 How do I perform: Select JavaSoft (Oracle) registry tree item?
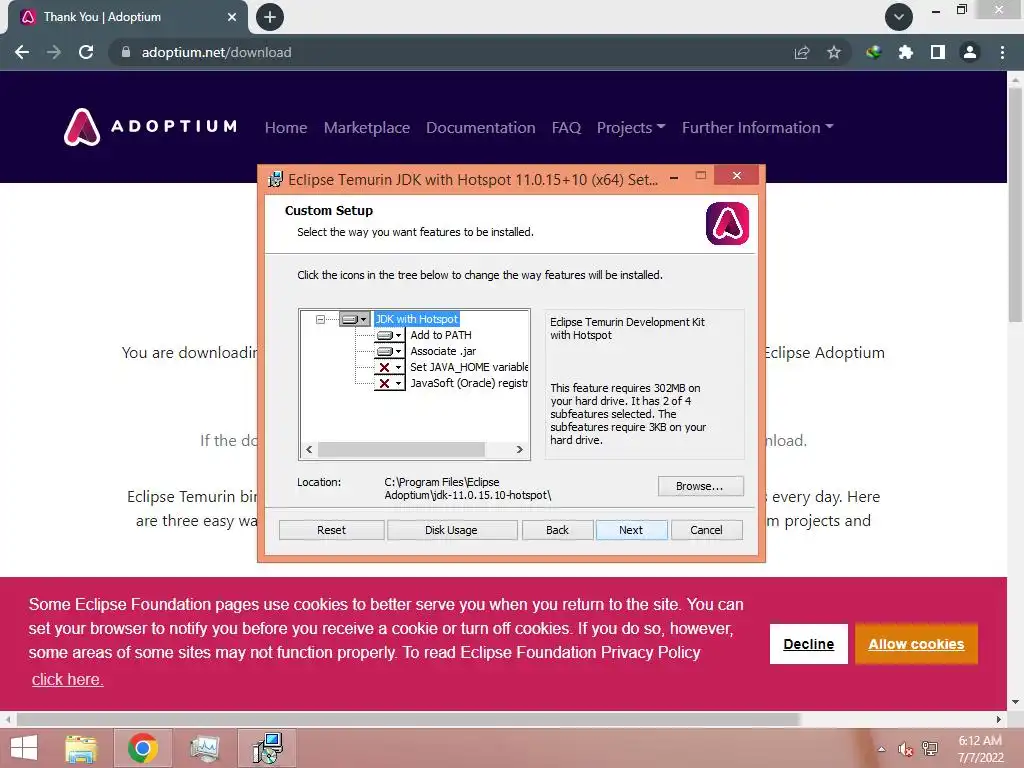[x=469, y=383]
